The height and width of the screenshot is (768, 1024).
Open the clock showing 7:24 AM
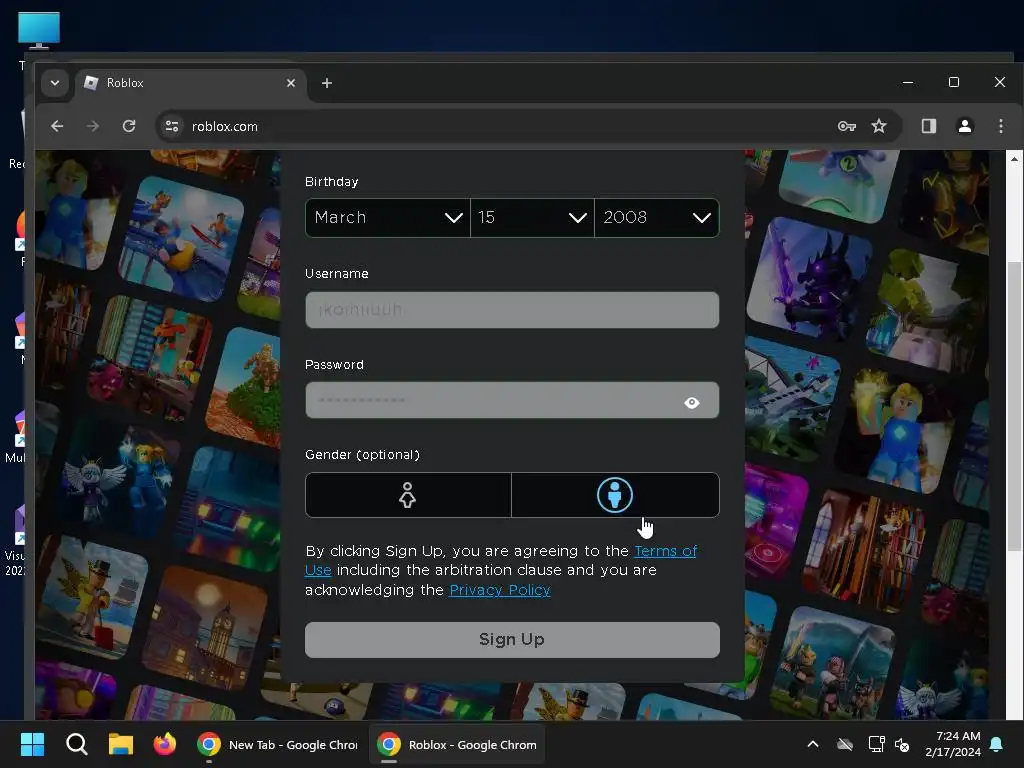pos(953,744)
